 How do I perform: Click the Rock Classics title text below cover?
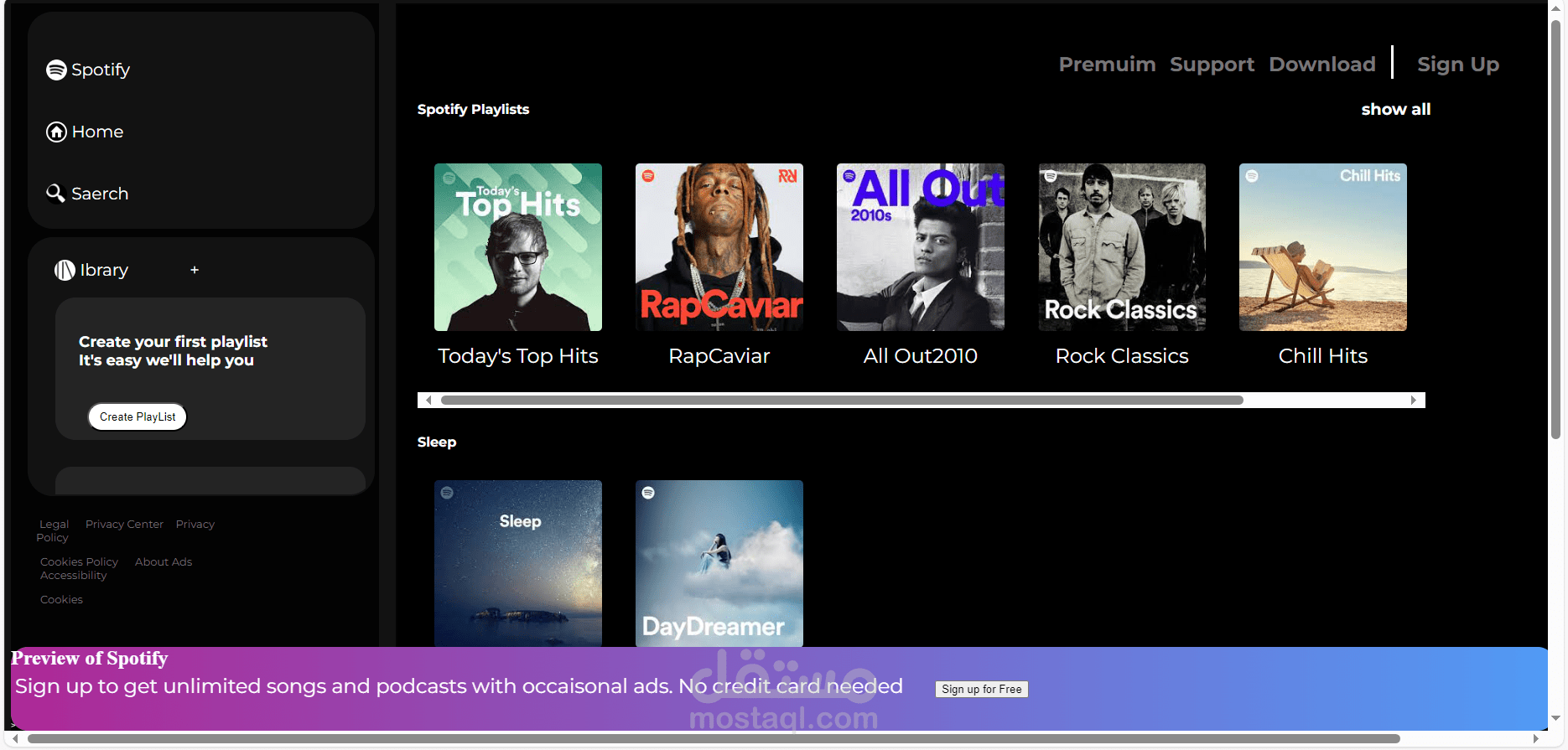point(1122,356)
